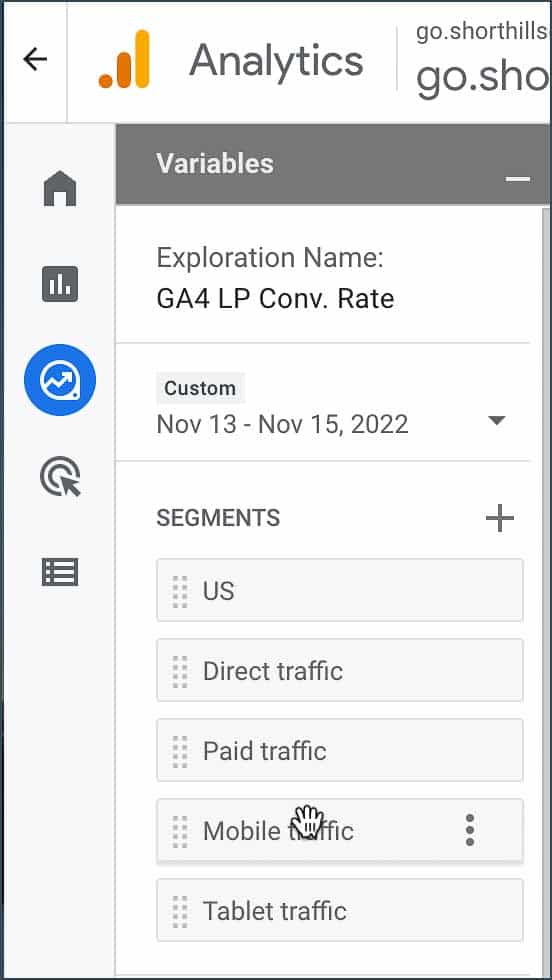Select the Explore icon in sidebar
This screenshot has height=980, width=552.
pos(60,380)
